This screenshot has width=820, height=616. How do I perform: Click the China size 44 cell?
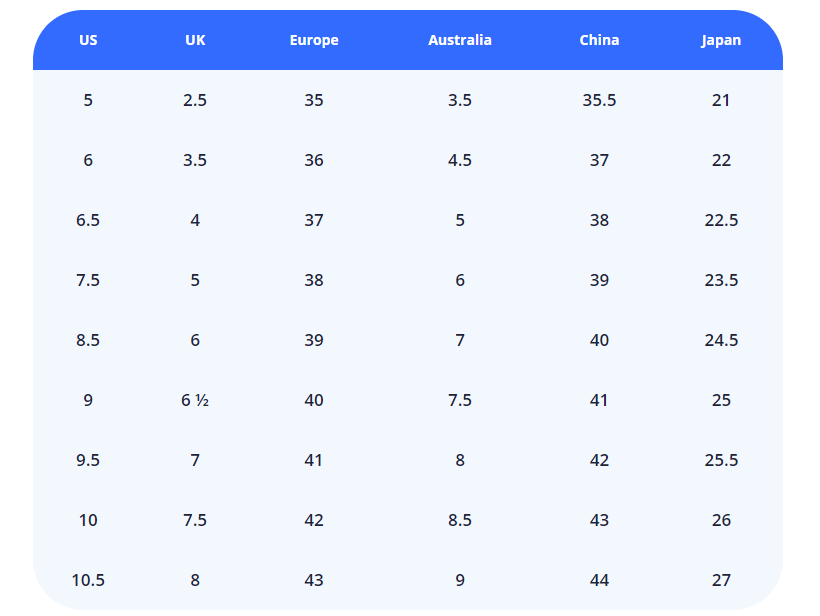point(599,580)
